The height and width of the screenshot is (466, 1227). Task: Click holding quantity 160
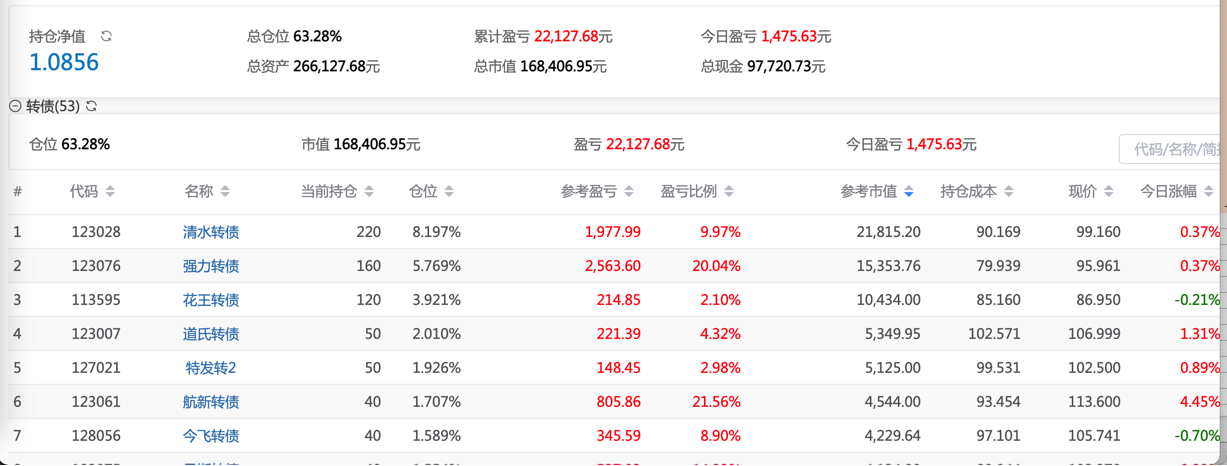click(x=368, y=266)
